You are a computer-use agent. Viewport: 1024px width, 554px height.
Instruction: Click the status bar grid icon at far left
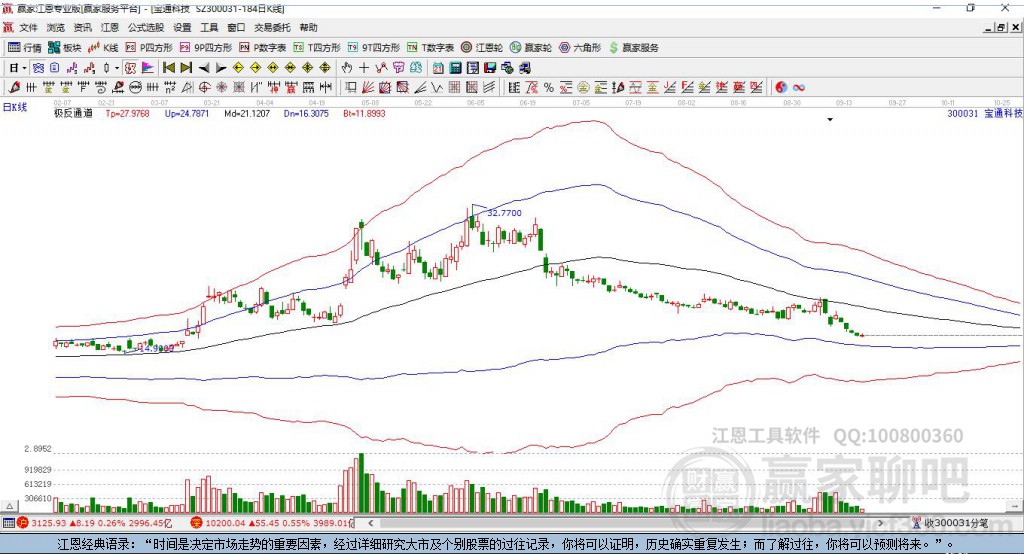click(x=8, y=523)
